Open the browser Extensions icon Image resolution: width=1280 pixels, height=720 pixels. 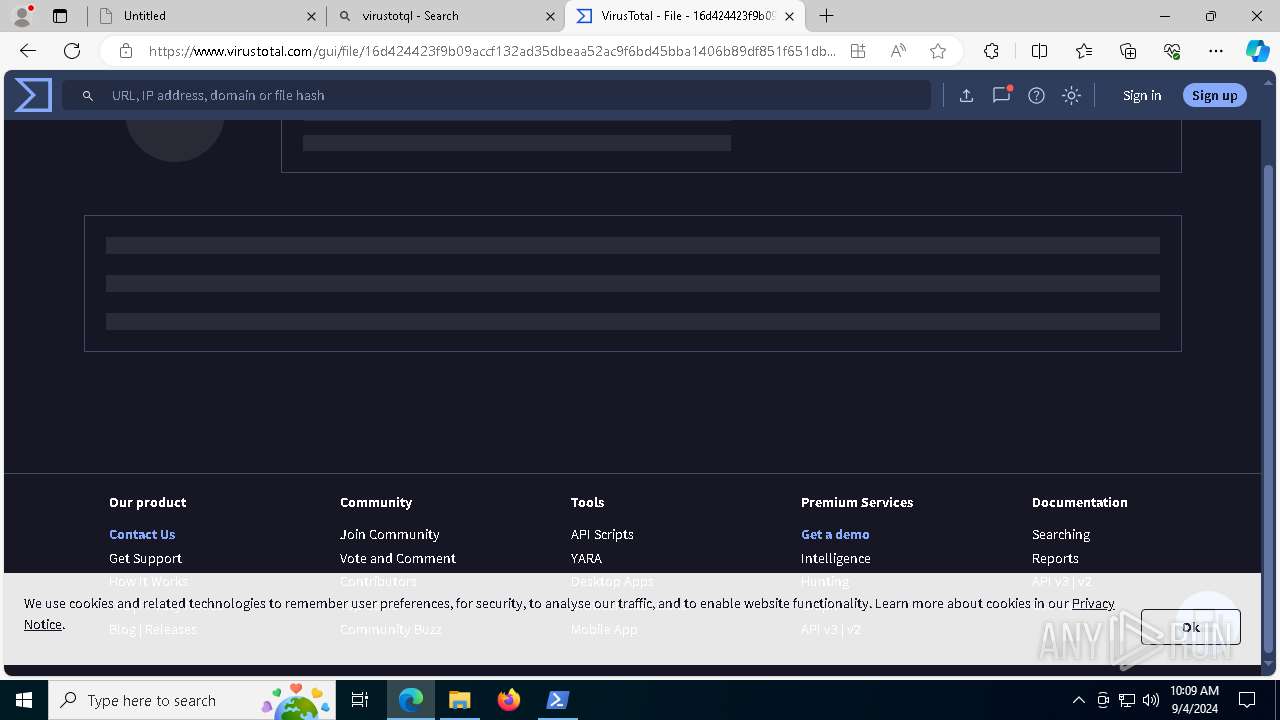(x=991, y=51)
